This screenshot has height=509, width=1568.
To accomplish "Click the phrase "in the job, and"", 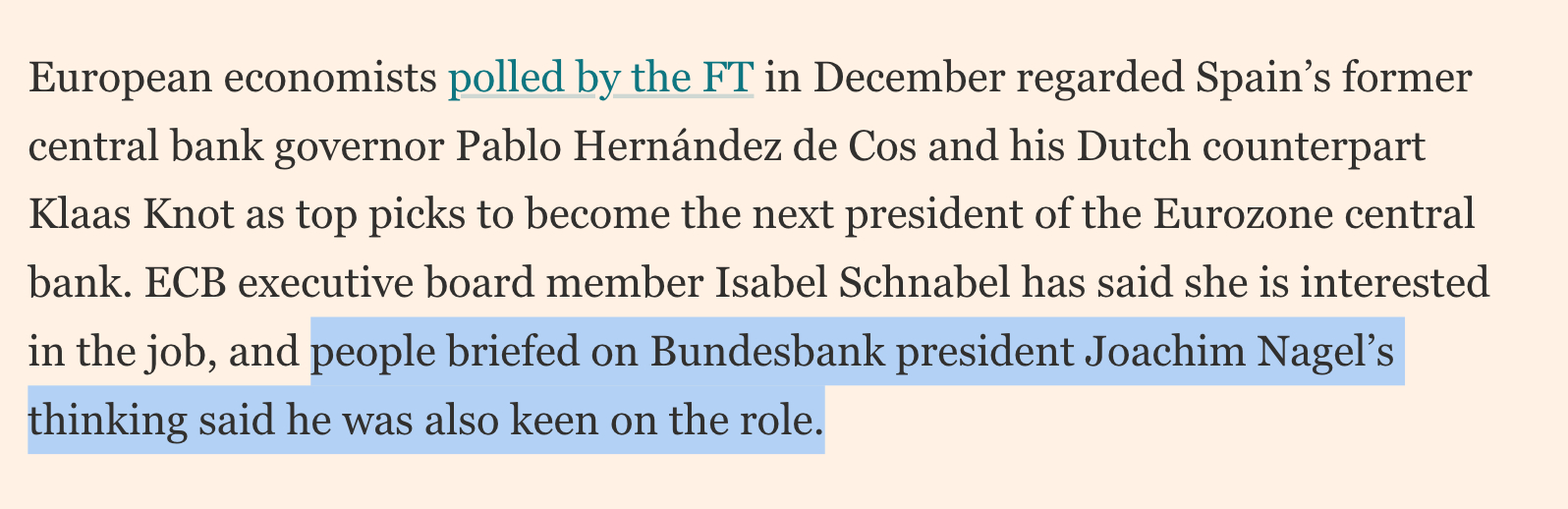I will (164, 352).
